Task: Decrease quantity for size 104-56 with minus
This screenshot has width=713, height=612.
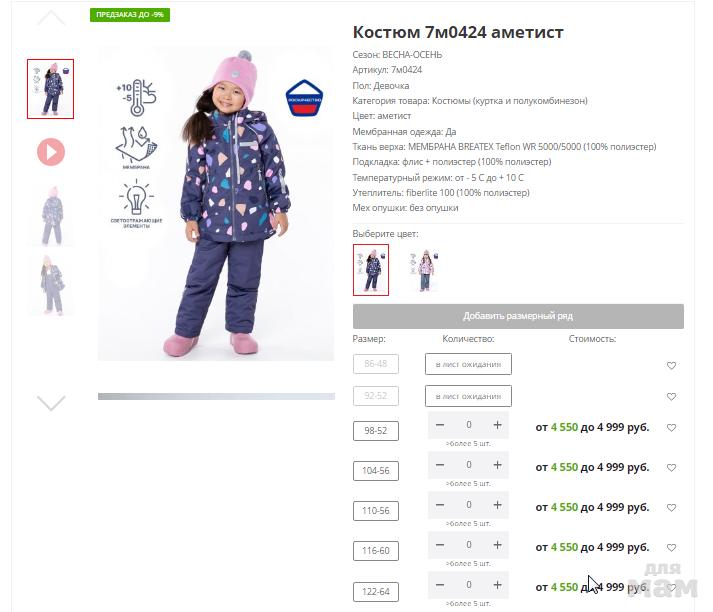Action: pyautogui.click(x=440, y=465)
